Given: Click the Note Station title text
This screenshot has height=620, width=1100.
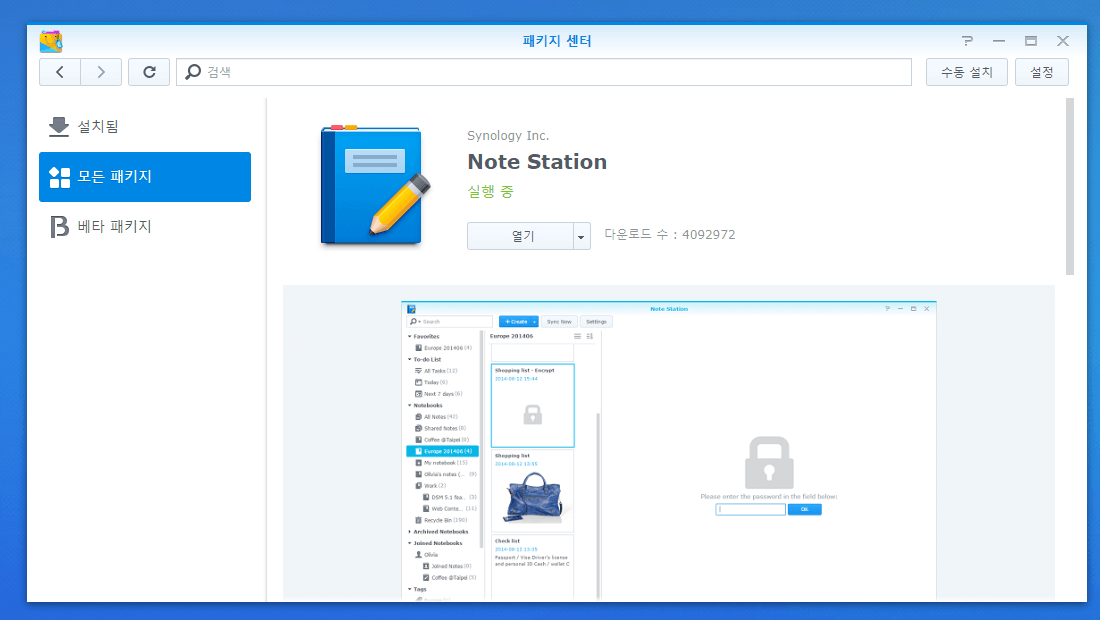Looking at the screenshot, I should pyautogui.click(x=537, y=162).
